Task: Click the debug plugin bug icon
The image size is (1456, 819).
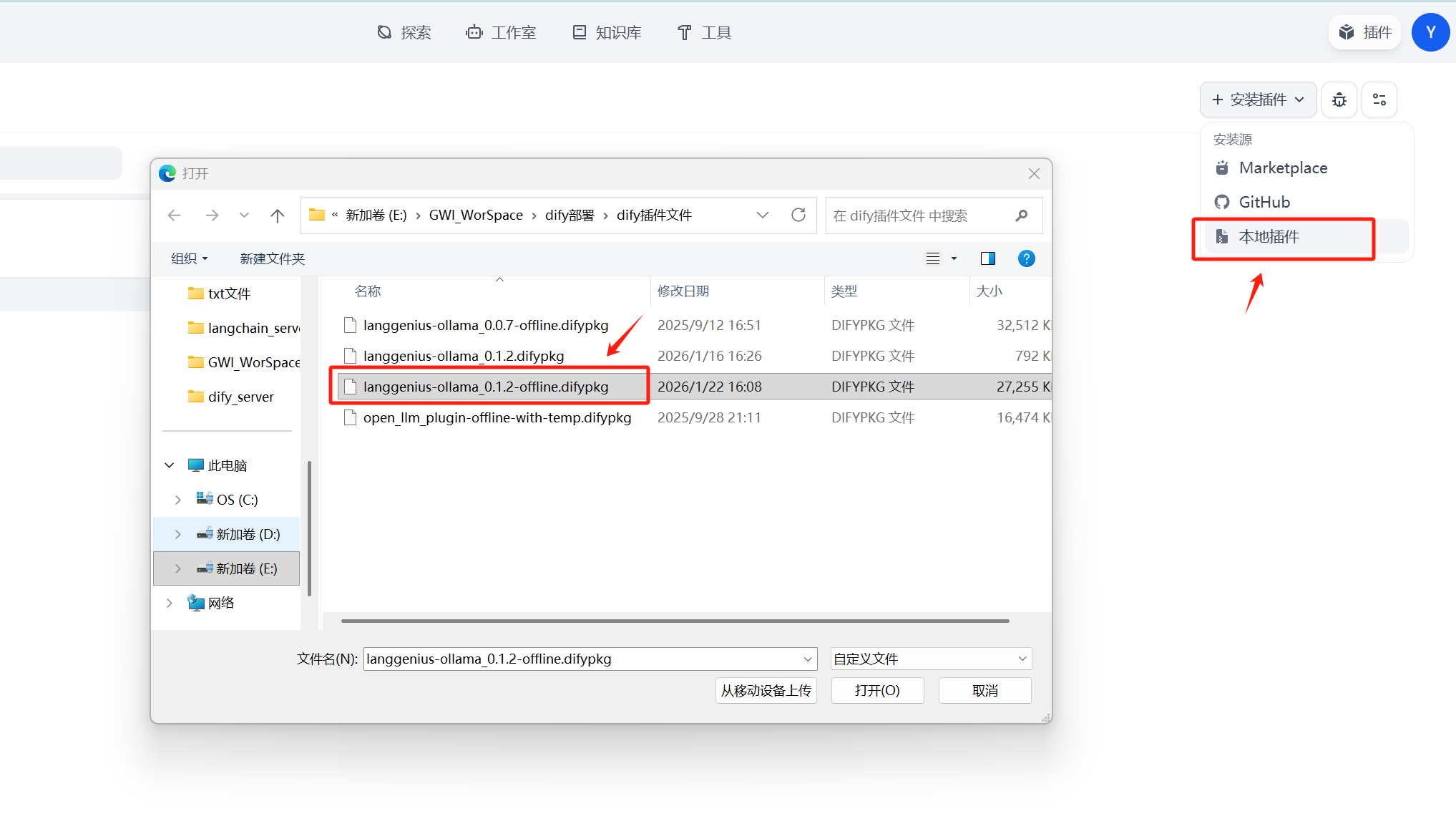Action: pos(1339,100)
